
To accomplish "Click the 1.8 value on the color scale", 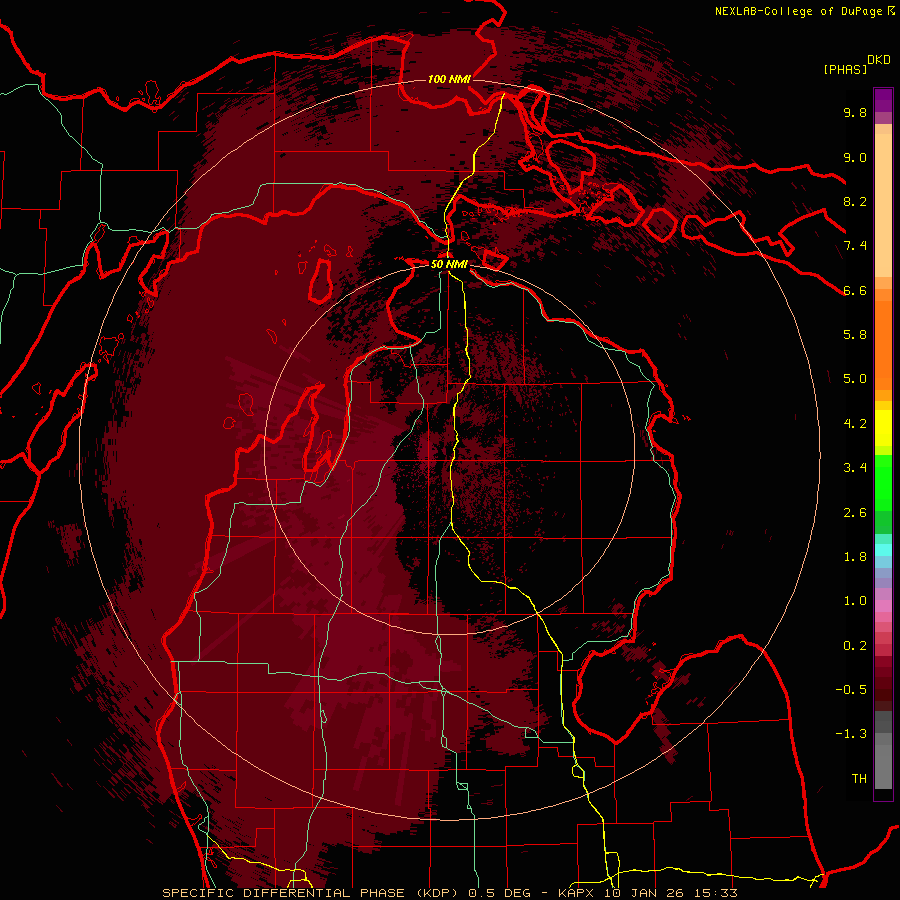I will (855, 557).
